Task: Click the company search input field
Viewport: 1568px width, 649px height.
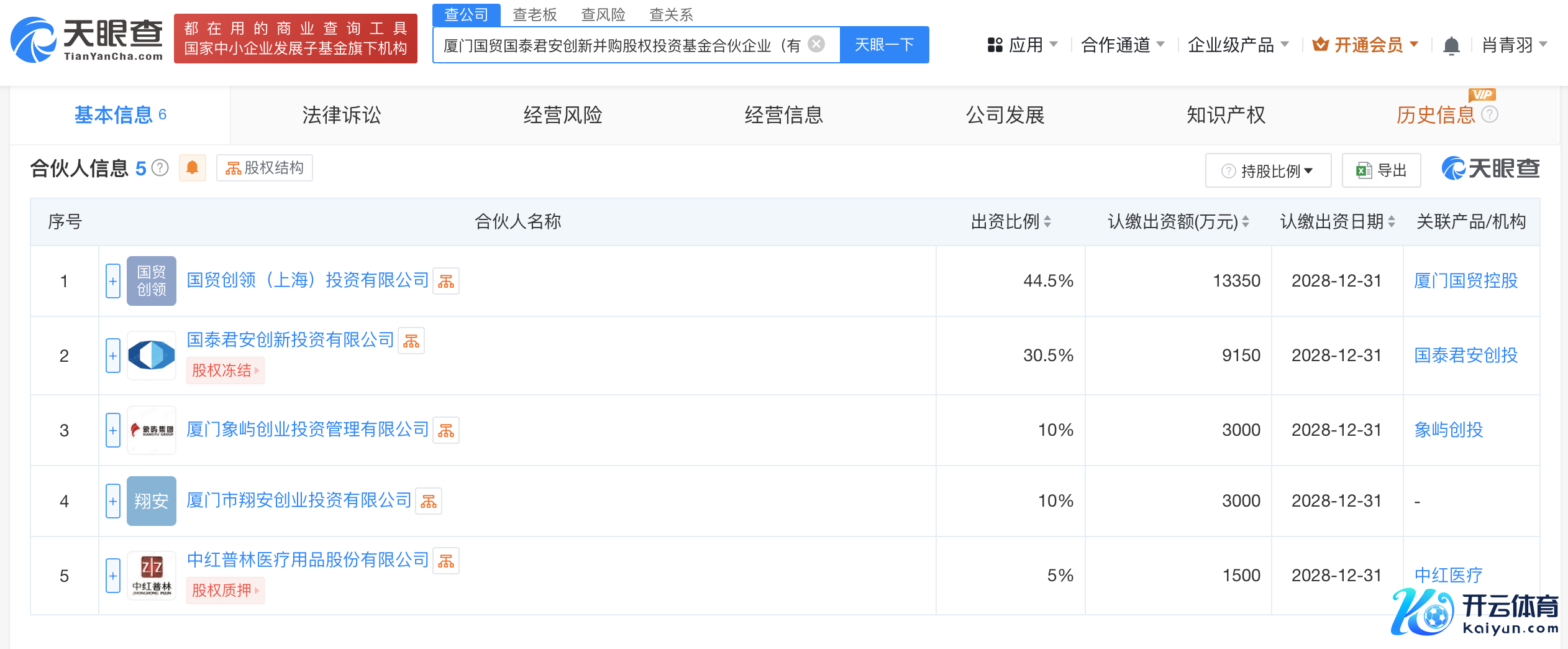Action: [621, 45]
